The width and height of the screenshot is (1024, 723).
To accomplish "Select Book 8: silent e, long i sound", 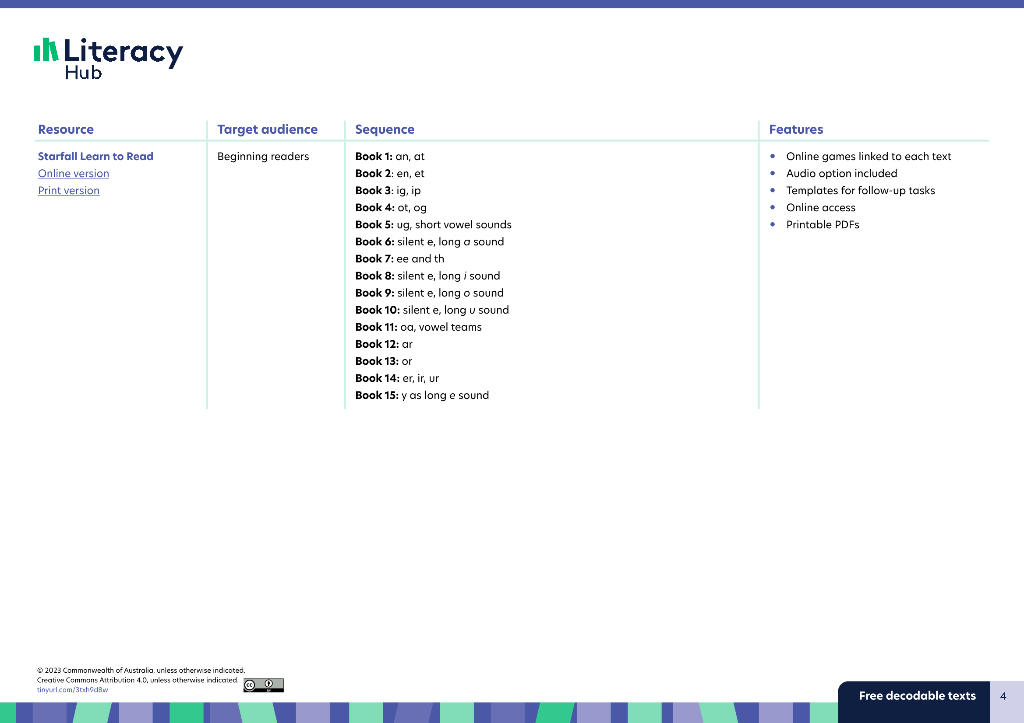I will (428, 276).
